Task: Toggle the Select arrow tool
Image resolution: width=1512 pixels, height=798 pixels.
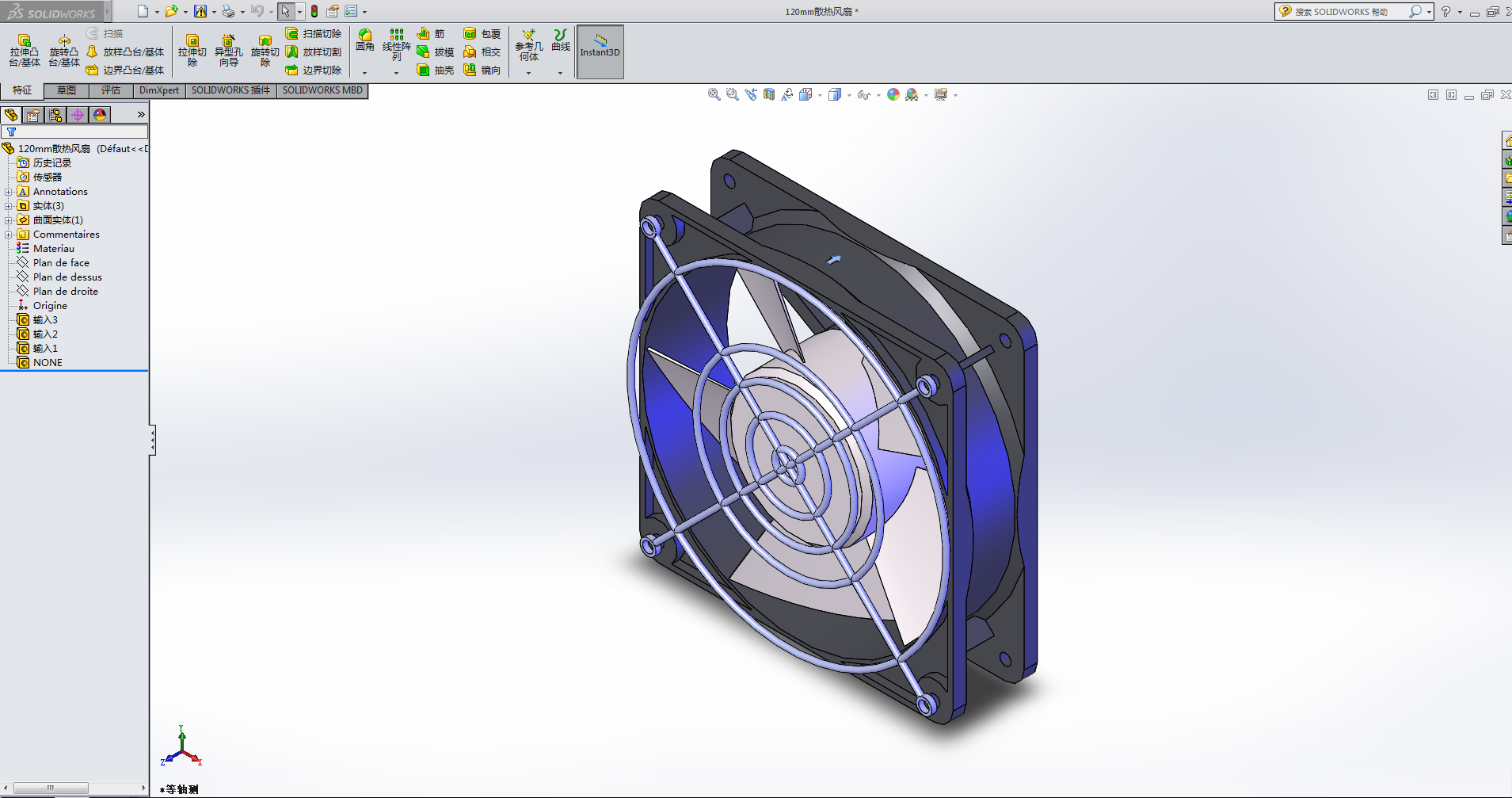Action: [x=285, y=12]
